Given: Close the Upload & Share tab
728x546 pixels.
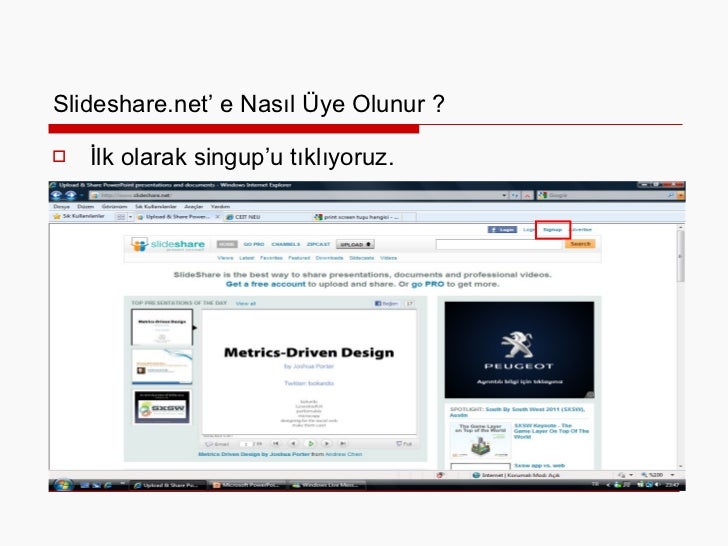Looking at the screenshot, I should pos(217,217).
